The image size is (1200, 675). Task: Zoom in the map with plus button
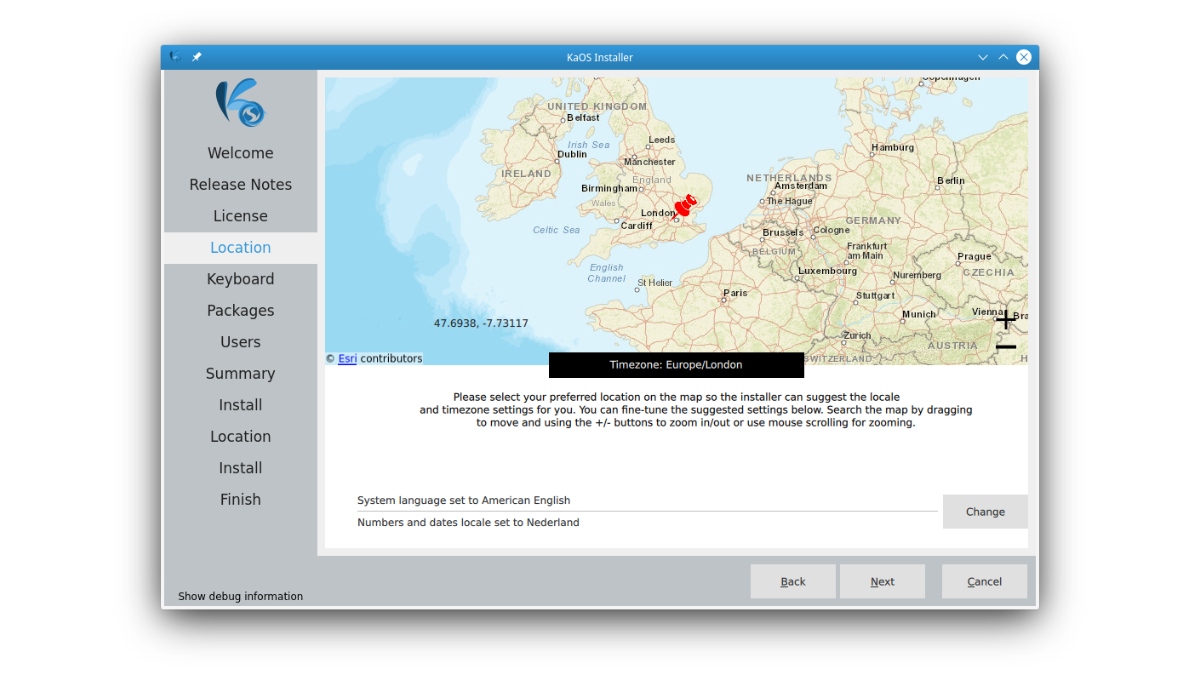coord(1005,320)
